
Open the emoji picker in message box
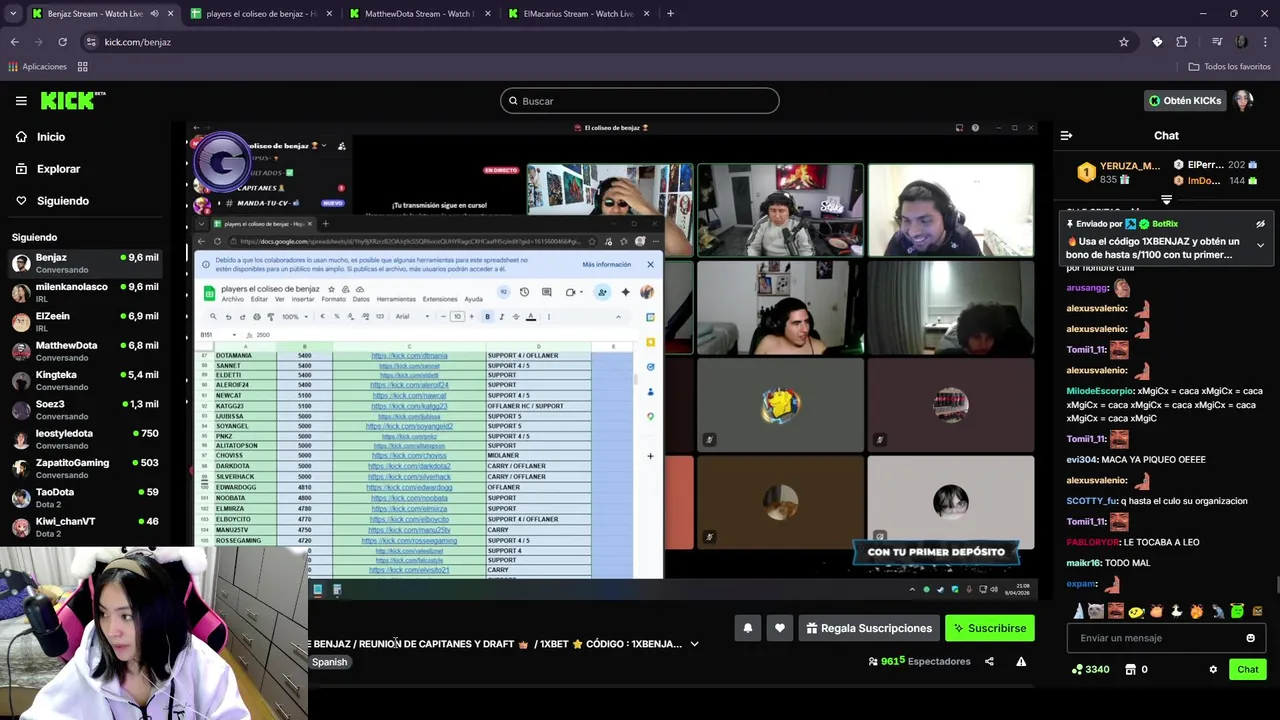point(1250,638)
